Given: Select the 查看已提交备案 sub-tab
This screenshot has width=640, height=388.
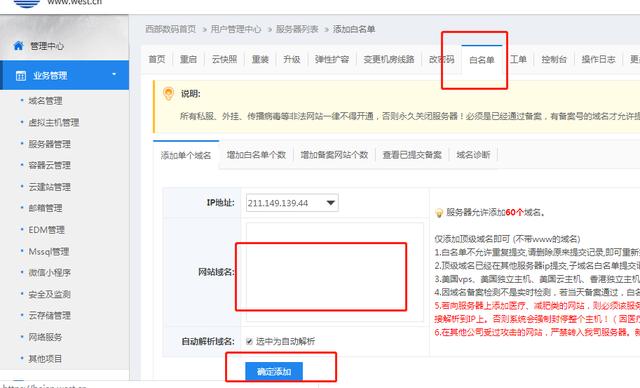Looking at the screenshot, I should 412,155.
